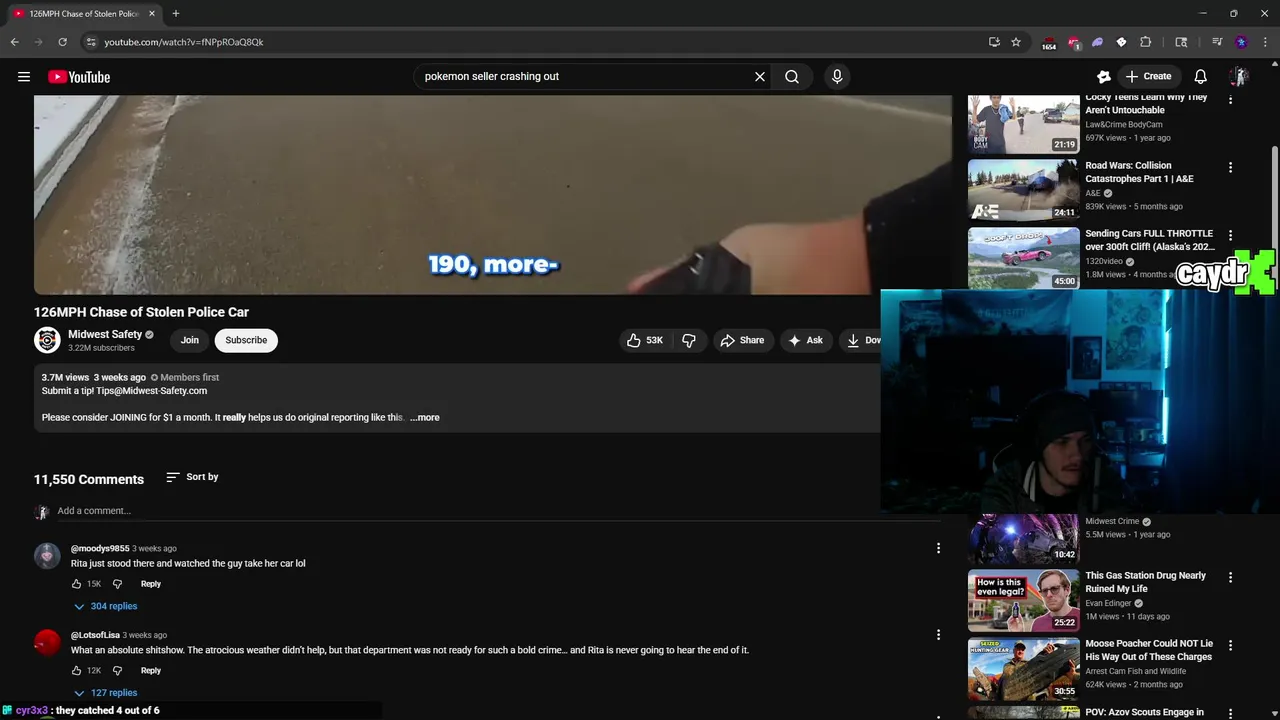Dislike the comment by @LotsofLisa
Image resolution: width=1280 pixels, height=720 pixels.
pyautogui.click(x=117, y=671)
